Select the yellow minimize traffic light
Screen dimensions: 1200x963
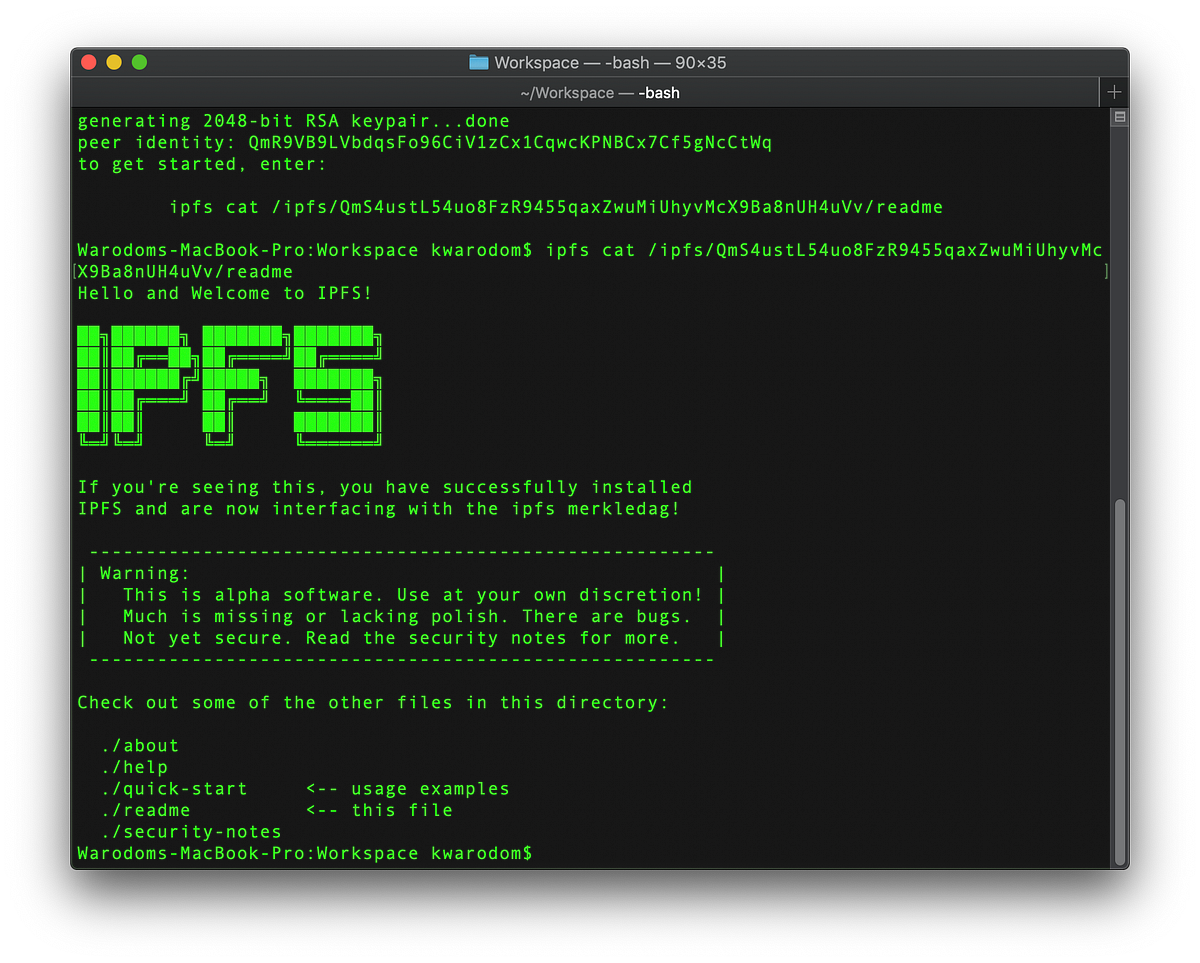pyautogui.click(x=113, y=61)
